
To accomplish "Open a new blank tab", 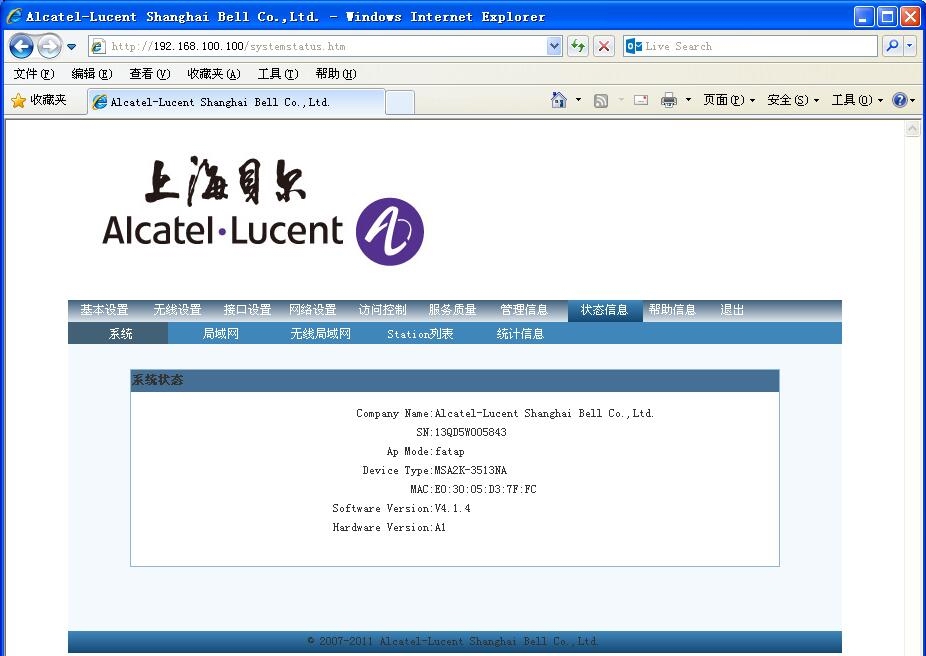I will (x=400, y=102).
